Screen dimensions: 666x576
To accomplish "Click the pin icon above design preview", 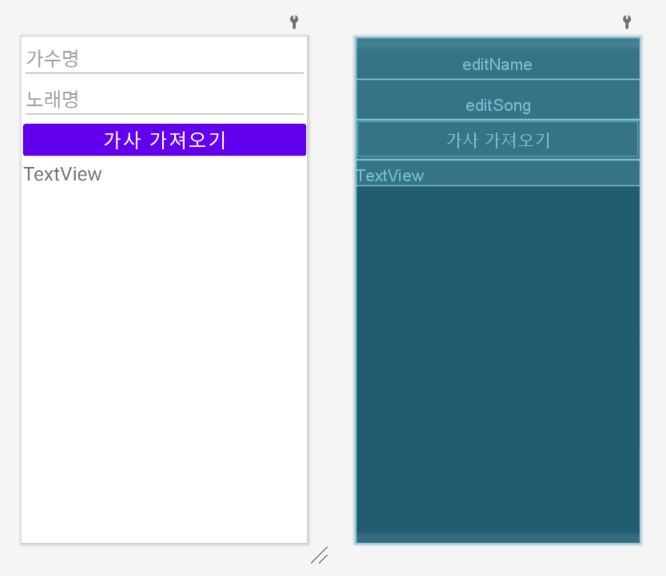I will (x=294, y=22).
